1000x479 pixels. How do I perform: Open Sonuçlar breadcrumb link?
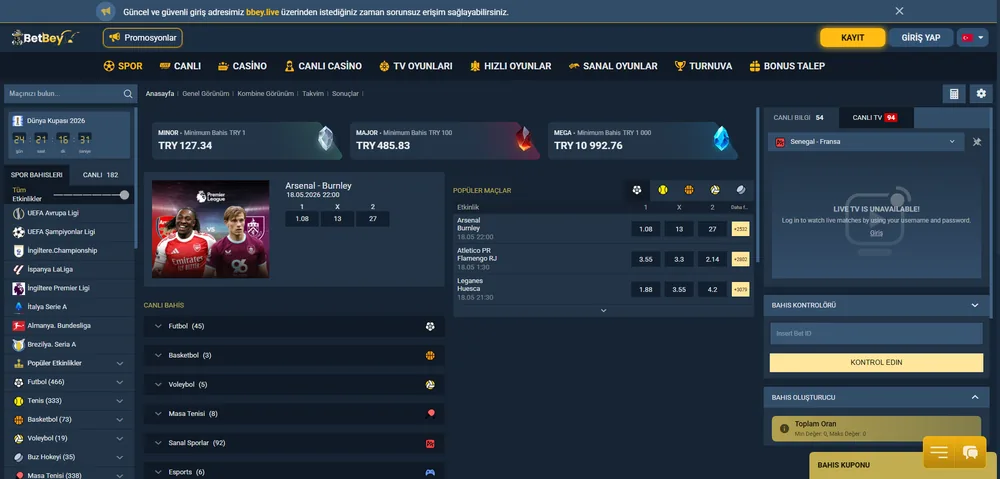(345, 94)
